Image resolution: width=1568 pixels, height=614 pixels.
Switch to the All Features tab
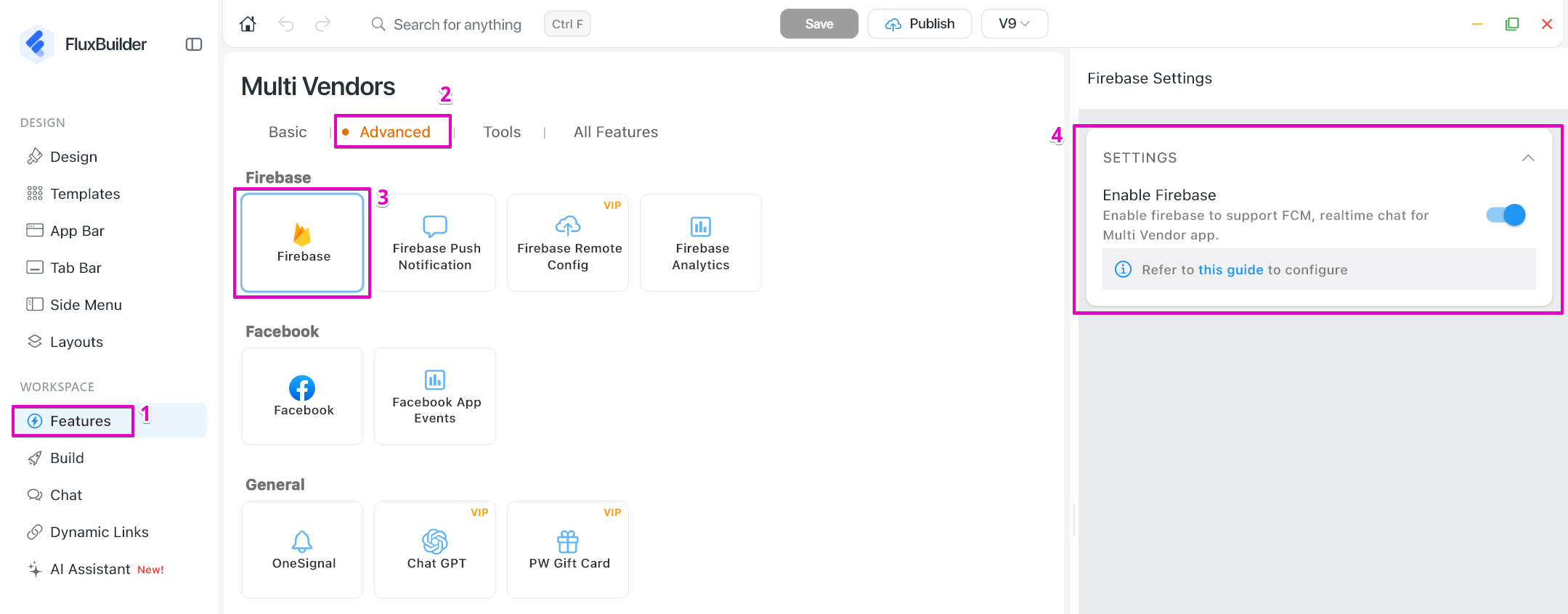click(616, 132)
